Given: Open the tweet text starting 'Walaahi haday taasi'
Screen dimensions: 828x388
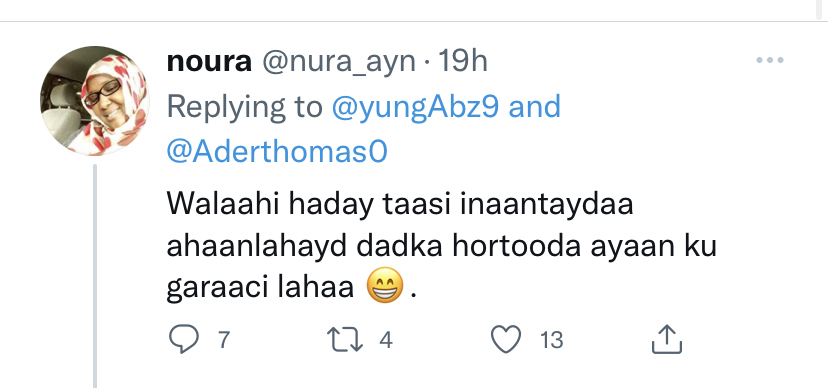Looking at the screenshot, I should click(x=441, y=246).
